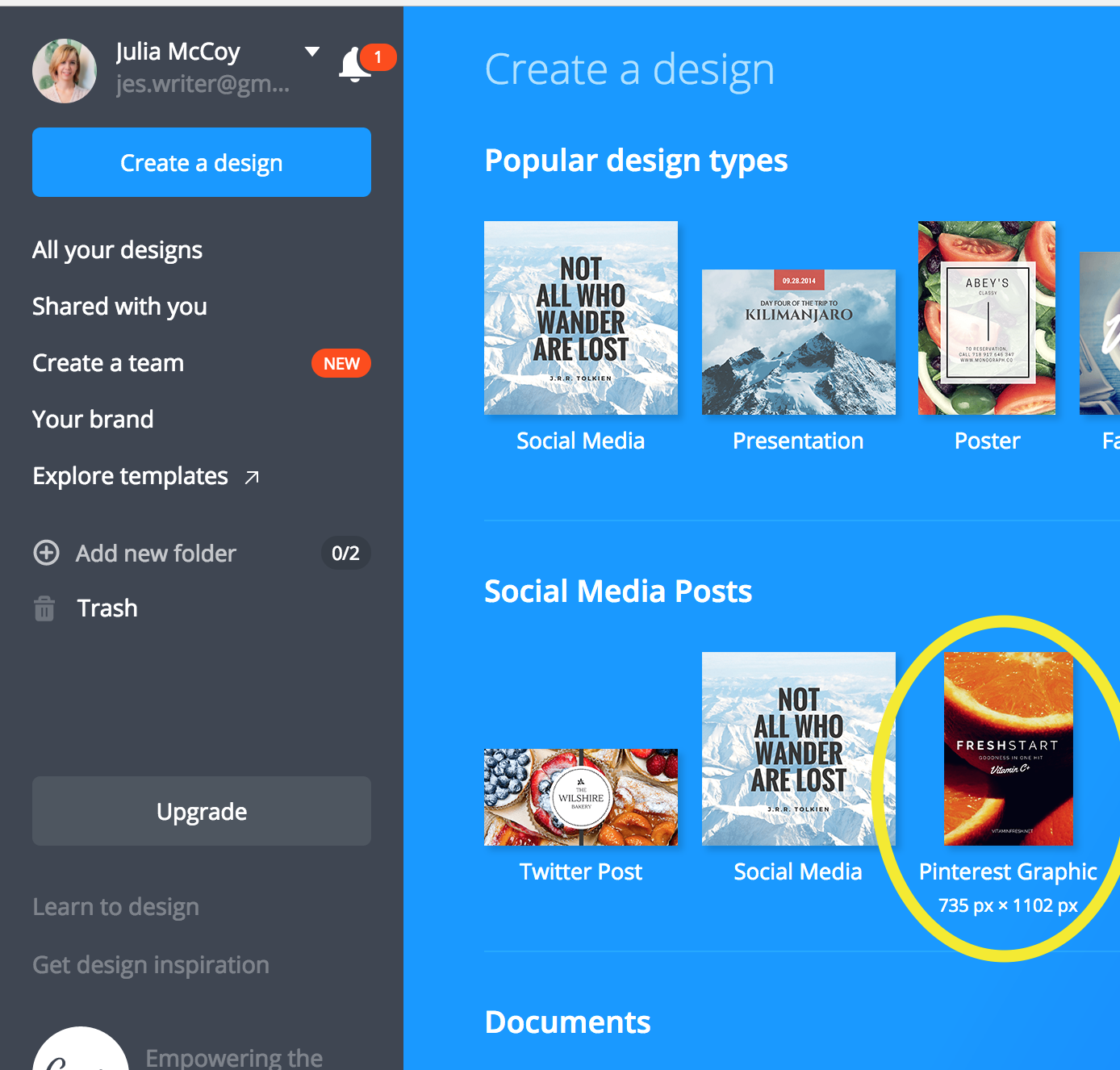1120x1070 pixels.
Task: Open Shared with you
Action: tap(119, 307)
